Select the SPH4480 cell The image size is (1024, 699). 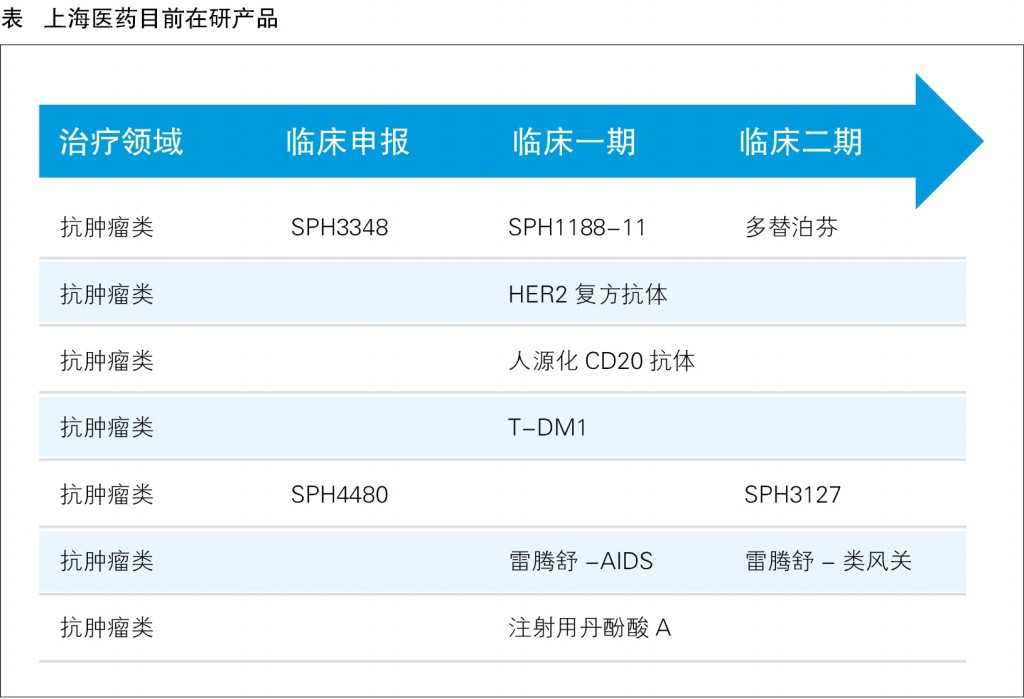(340, 494)
